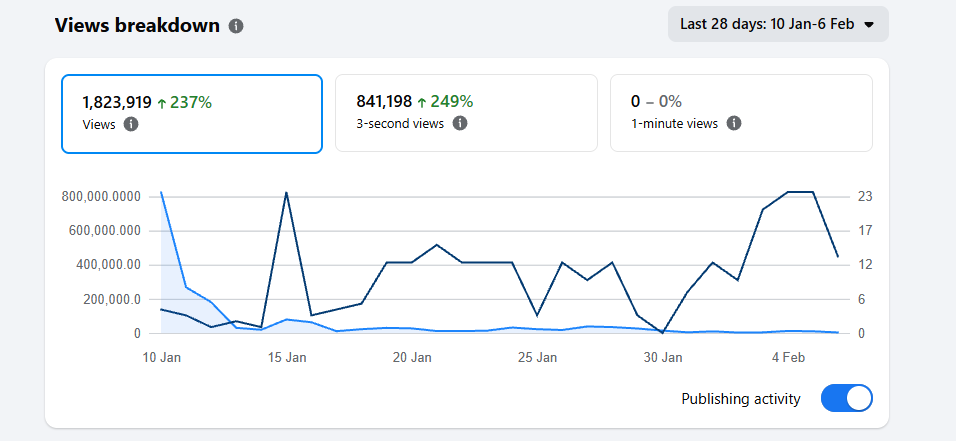Switch to the 1-minute views card
This screenshot has height=441, width=956.
point(740,113)
